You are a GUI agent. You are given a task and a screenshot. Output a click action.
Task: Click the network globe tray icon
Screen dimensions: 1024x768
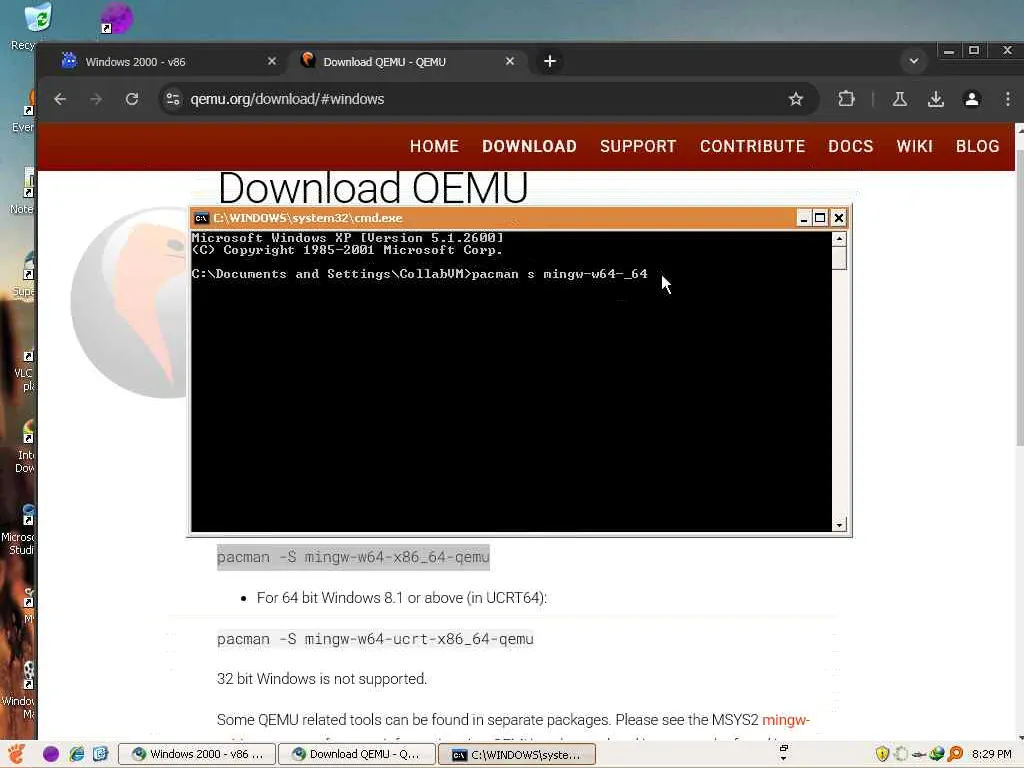937,754
